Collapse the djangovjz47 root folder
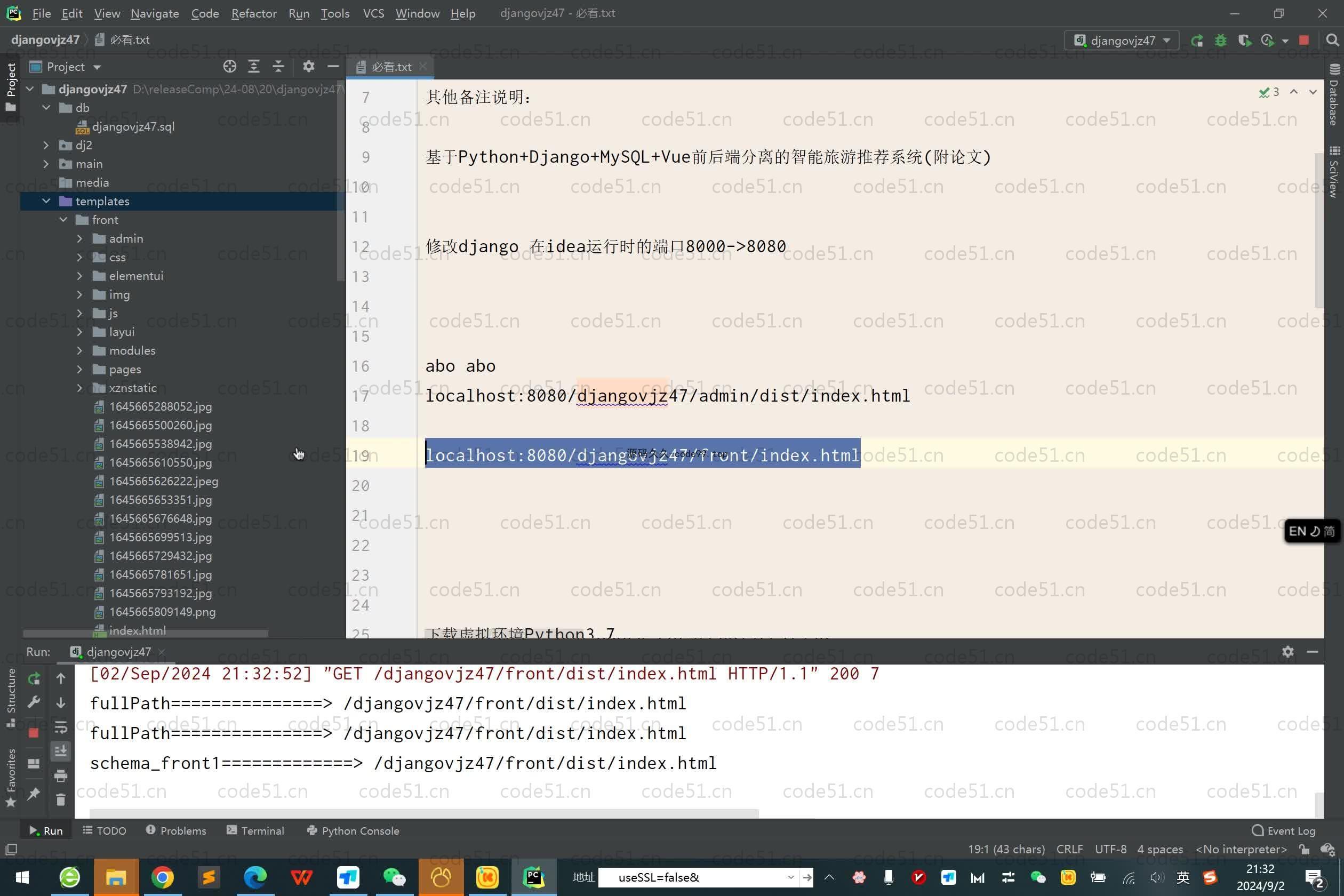The height and width of the screenshot is (896, 1344). (x=30, y=89)
